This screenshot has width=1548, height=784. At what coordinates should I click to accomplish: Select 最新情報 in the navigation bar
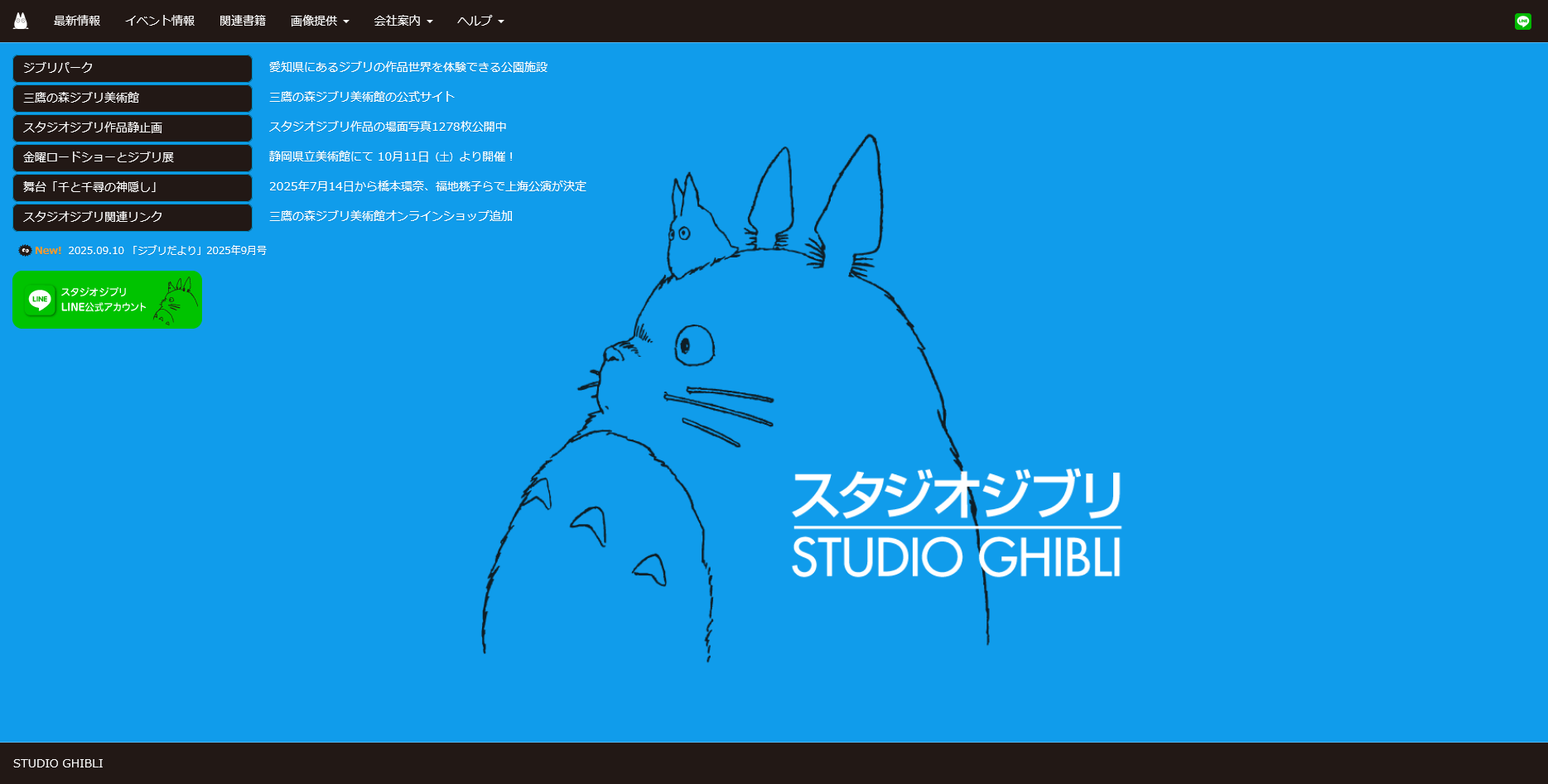tap(77, 21)
